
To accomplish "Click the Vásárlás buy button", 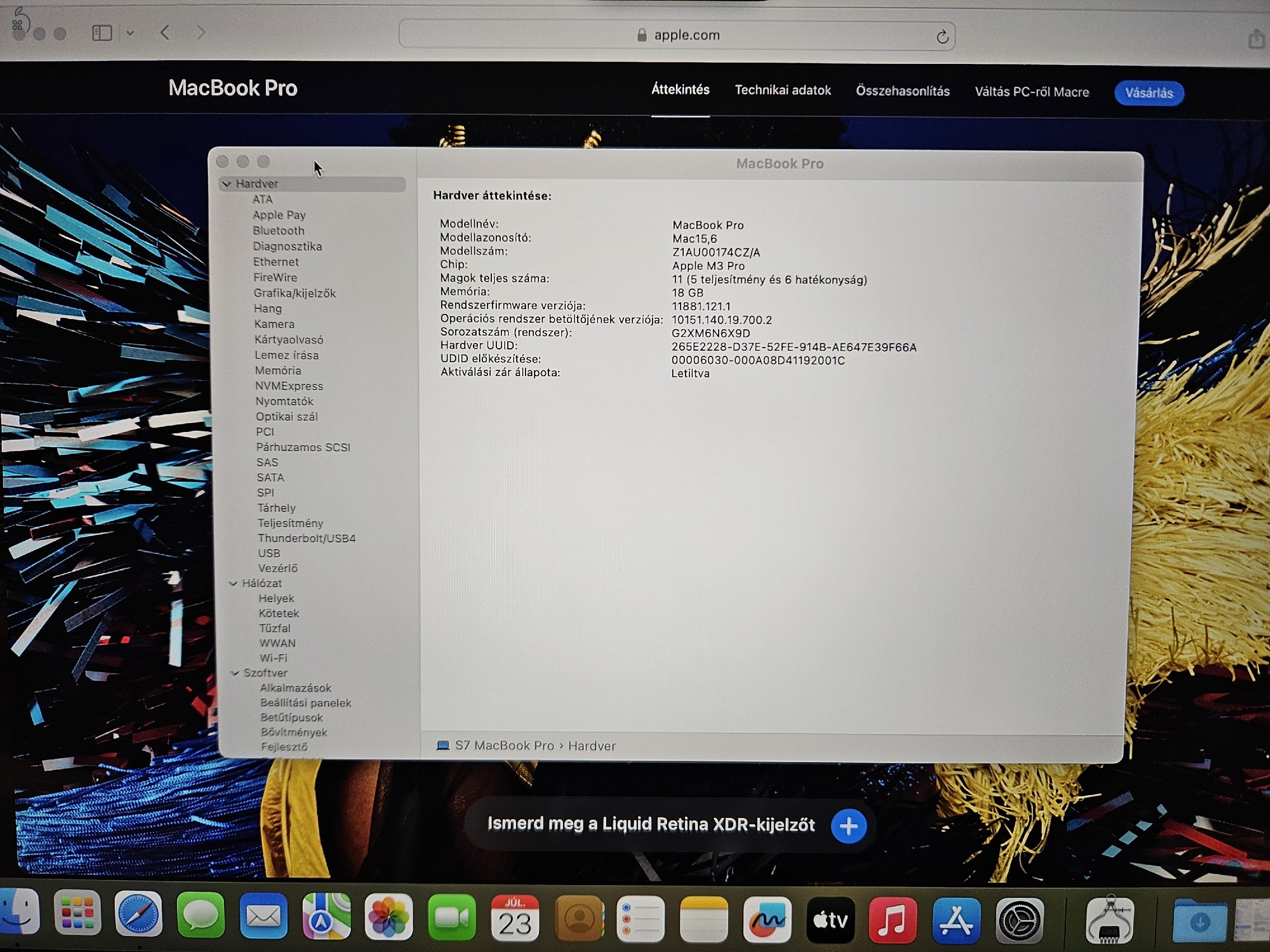I will pos(1149,93).
